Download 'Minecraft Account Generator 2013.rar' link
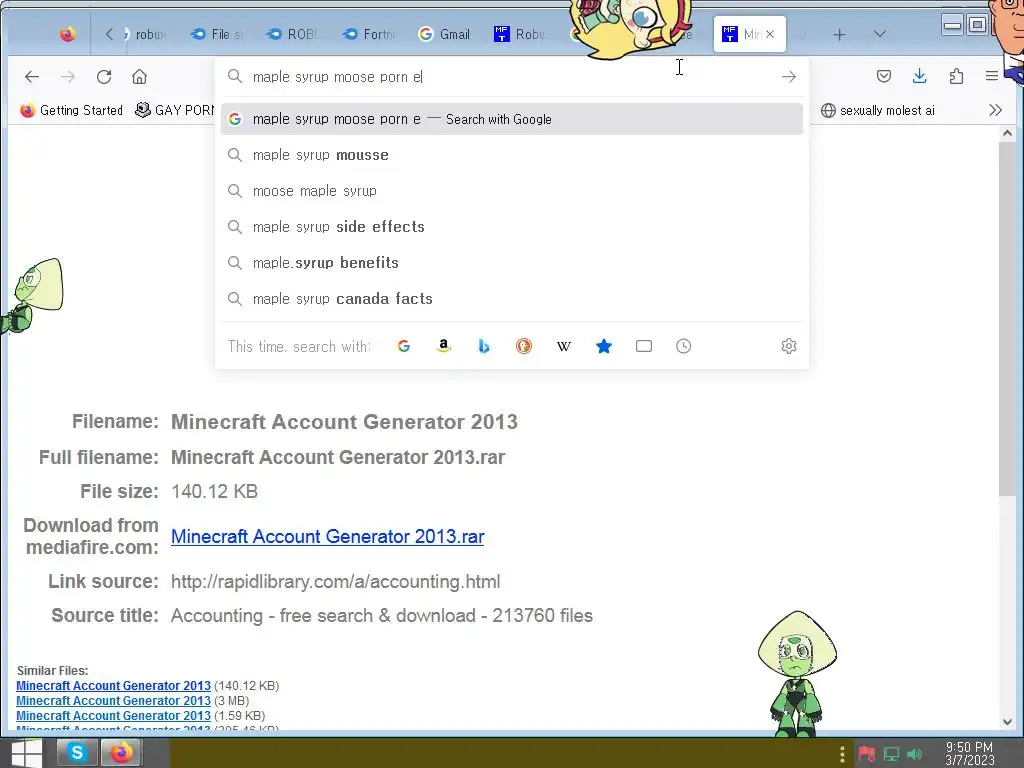Screen dimensions: 1024x768 click(328, 536)
